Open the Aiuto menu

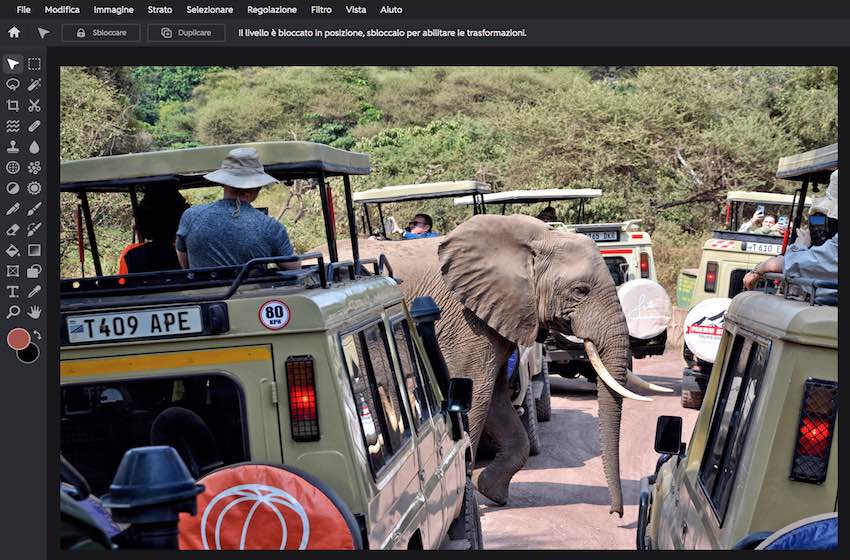[x=391, y=10]
